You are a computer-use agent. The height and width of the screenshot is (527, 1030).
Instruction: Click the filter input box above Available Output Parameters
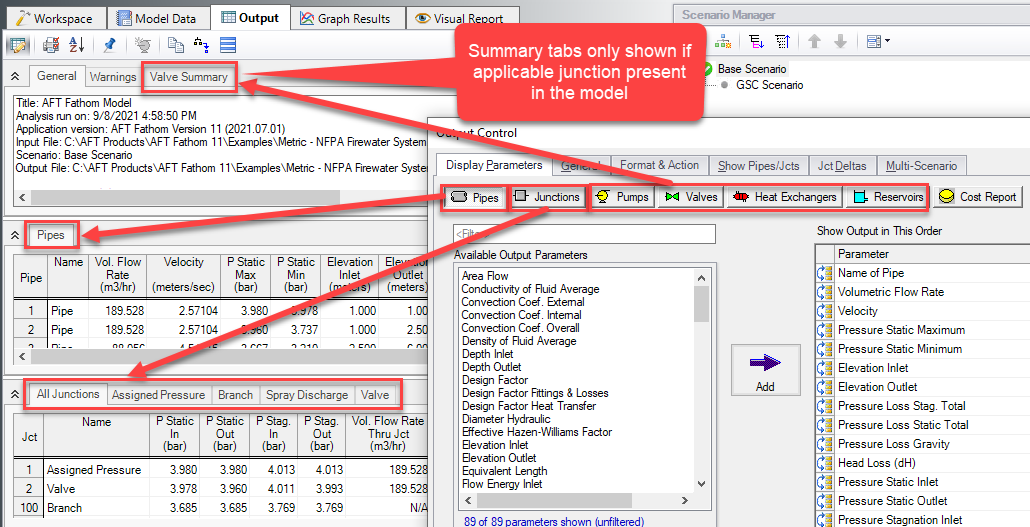pos(584,233)
